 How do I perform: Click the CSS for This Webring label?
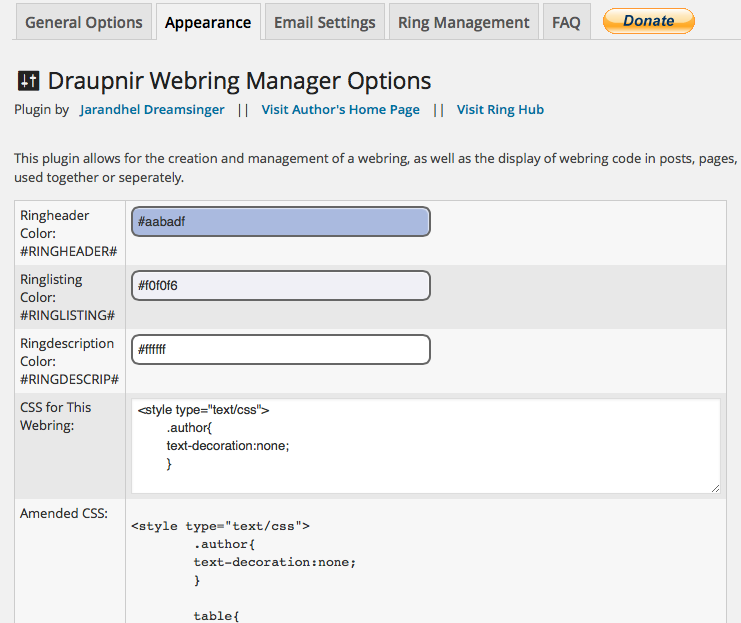coord(56,416)
